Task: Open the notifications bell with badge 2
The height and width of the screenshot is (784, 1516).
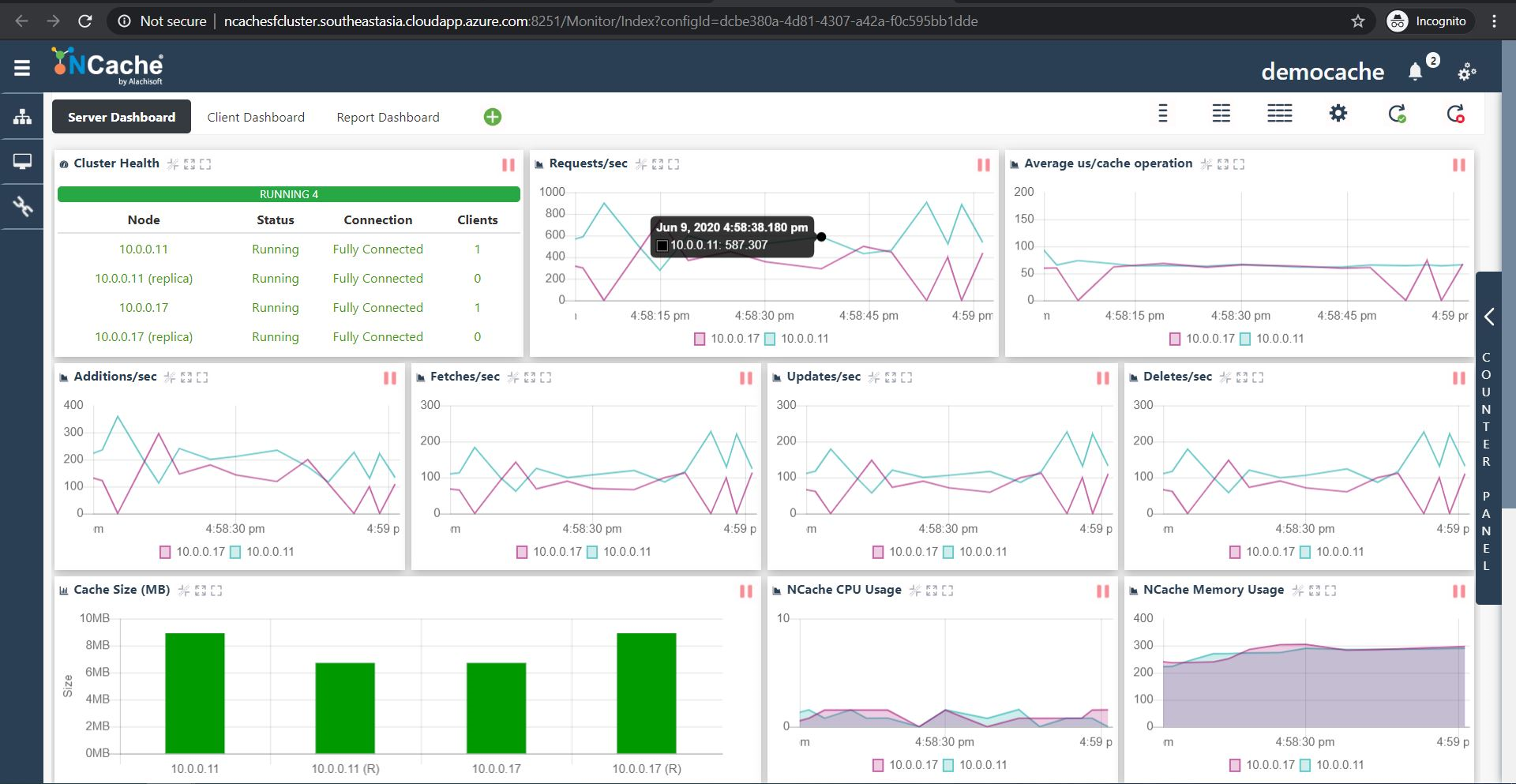Action: click(1415, 72)
